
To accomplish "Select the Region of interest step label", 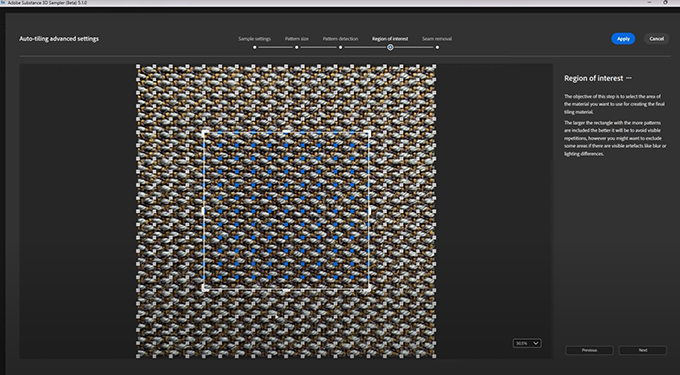I will (390, 39).
